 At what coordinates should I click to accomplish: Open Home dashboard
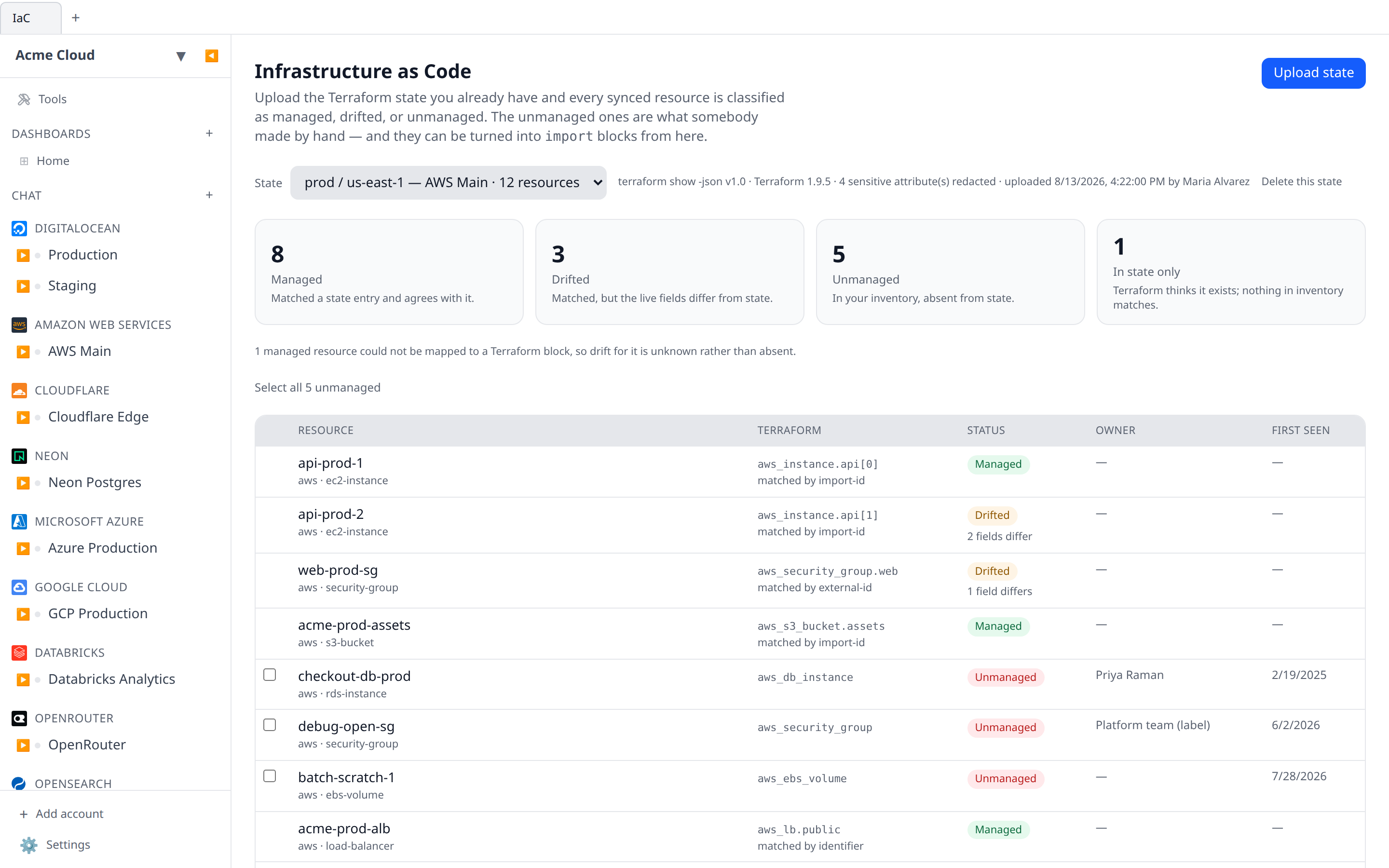click(x=53, y=162)
